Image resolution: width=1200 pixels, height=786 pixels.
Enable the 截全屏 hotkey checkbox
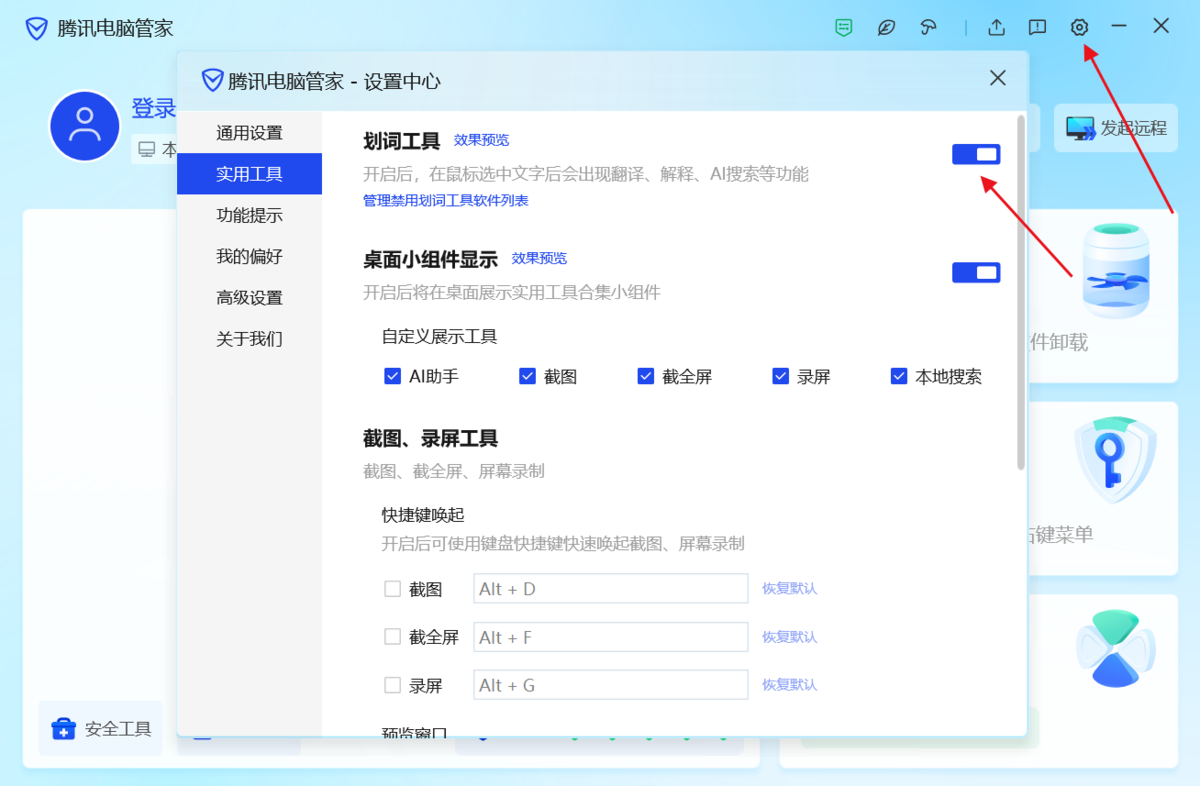[393, 637]
